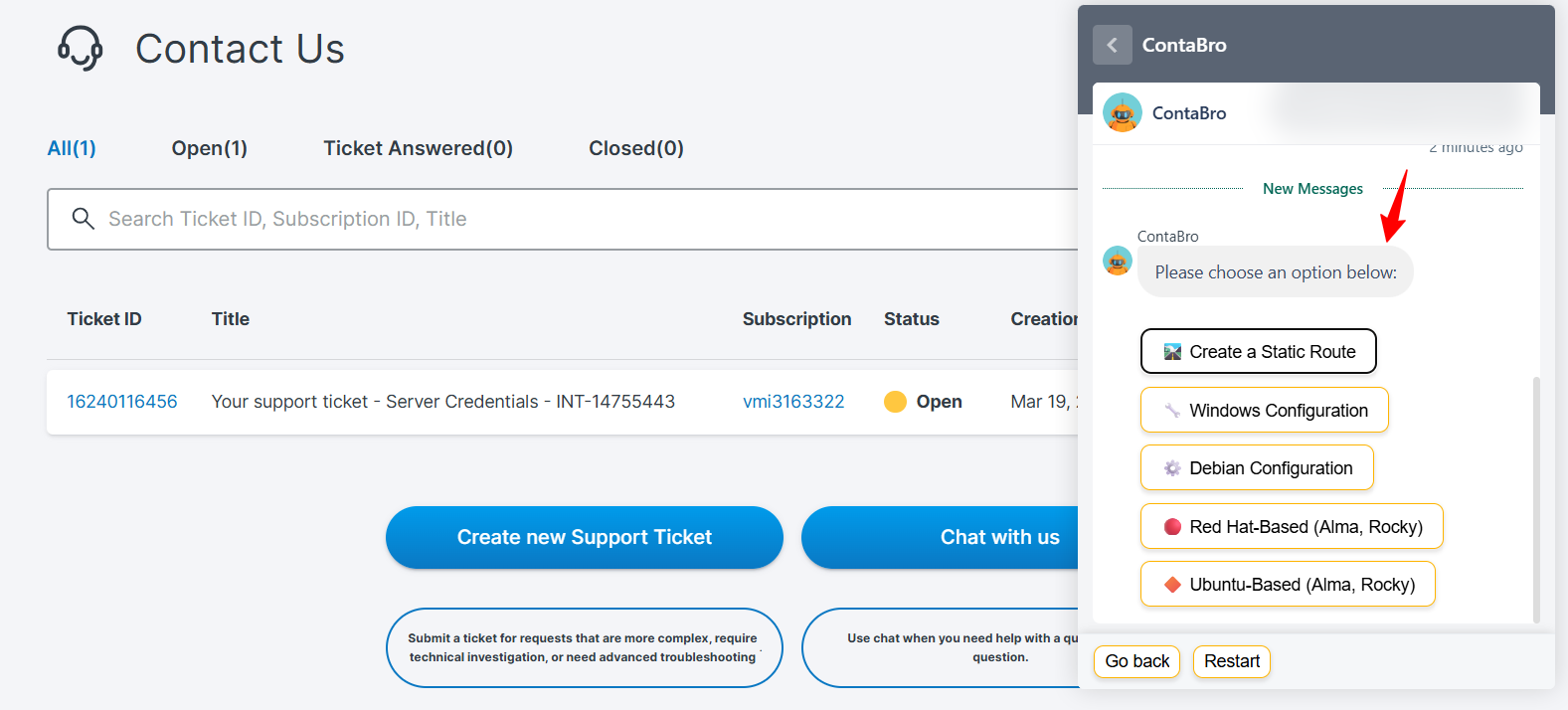The width and height of the screenshot is (1568, 710).
Task: Choose Debian Configuration option
Action: coord(1257,467)
